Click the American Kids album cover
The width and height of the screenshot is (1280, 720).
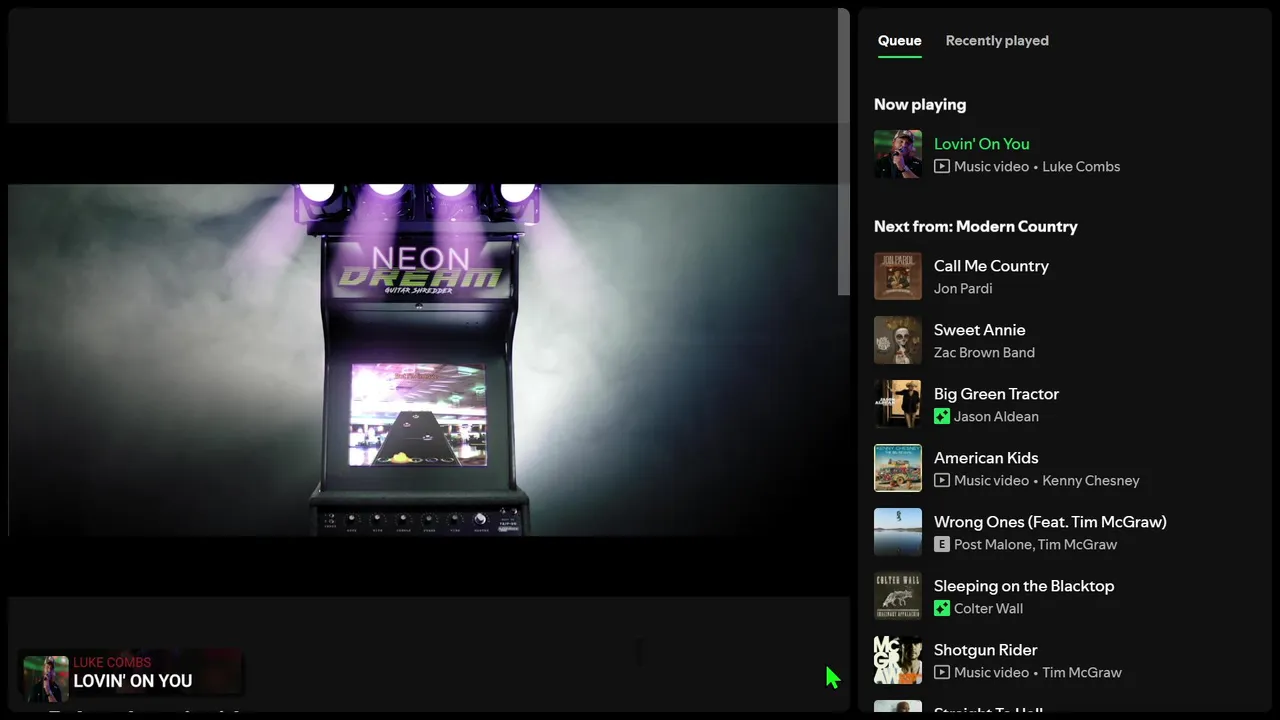pos(898,468)
